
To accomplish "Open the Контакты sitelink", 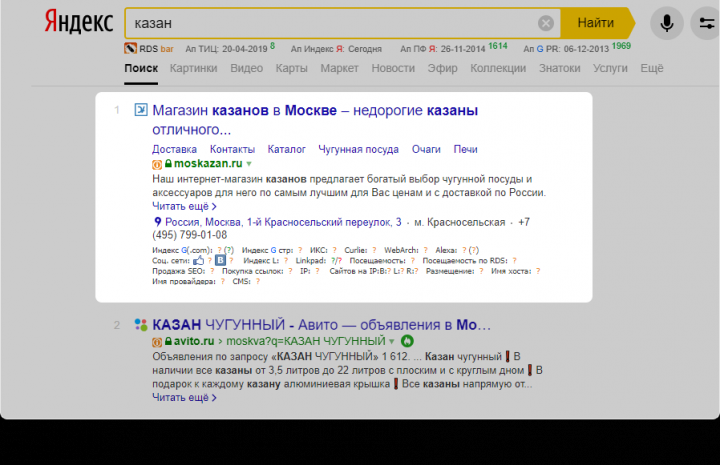I will click(x=232, y=149).
